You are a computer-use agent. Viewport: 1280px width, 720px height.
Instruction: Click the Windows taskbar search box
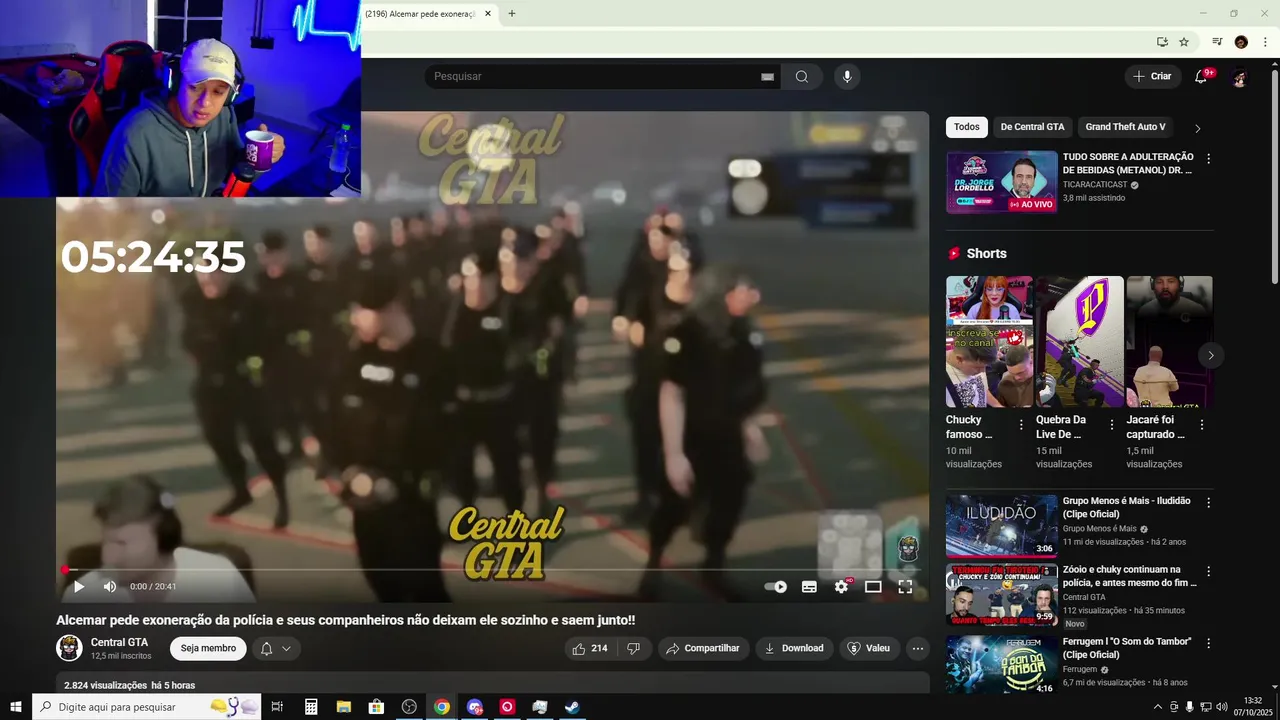(x=147, y=707)
